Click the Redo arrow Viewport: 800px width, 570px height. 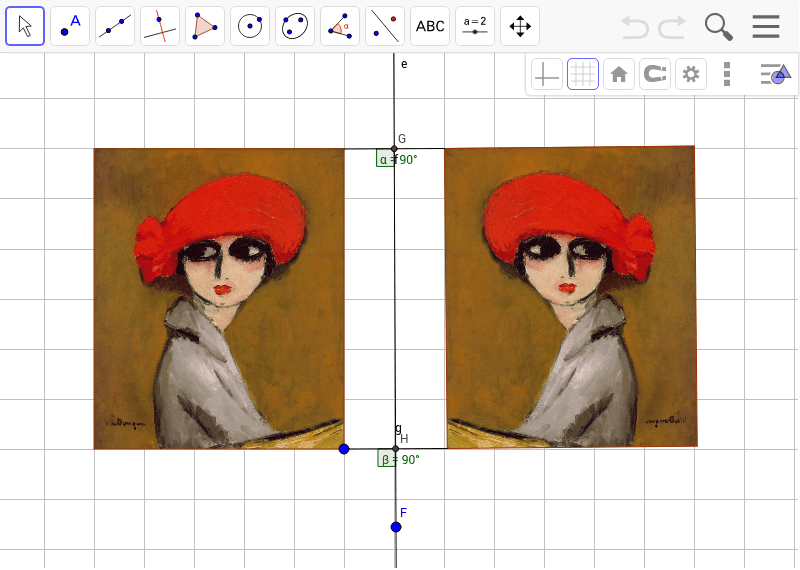(x=671, y=27)
